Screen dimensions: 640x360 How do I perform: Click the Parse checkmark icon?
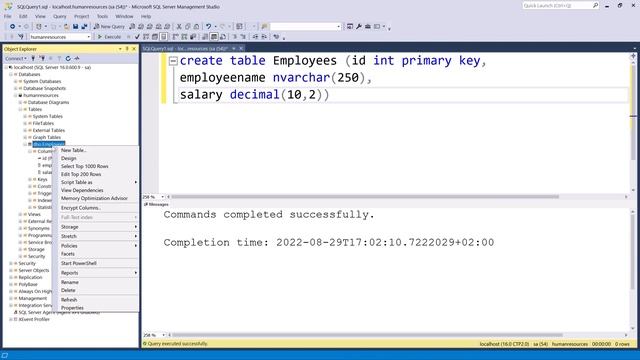(x=137, y=37)
